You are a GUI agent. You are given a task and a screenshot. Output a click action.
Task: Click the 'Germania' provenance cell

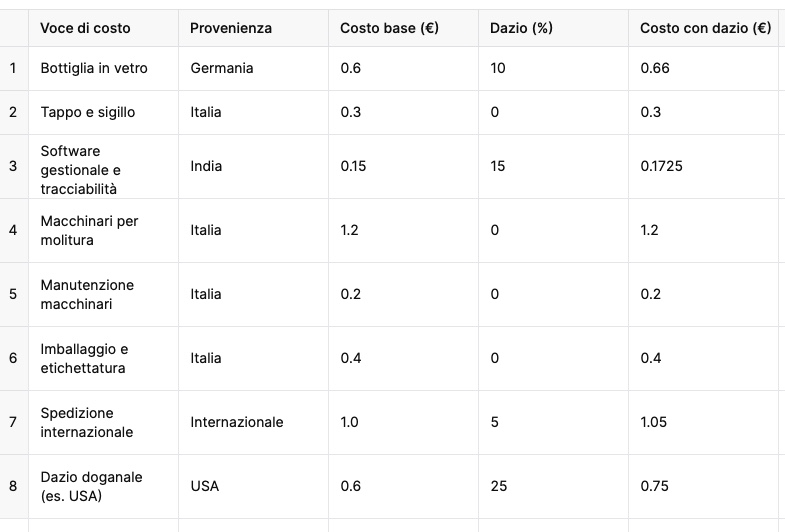point(222,68)
